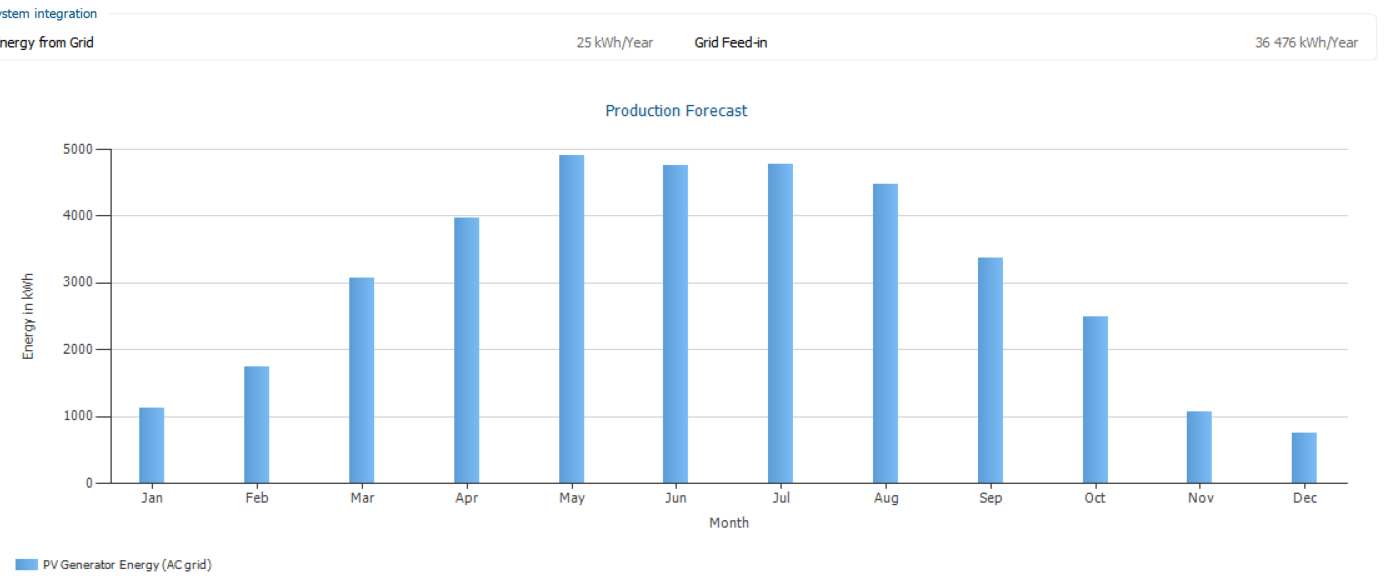
Task: Select the shortest bar for December
Action: tap(1304, 458)
